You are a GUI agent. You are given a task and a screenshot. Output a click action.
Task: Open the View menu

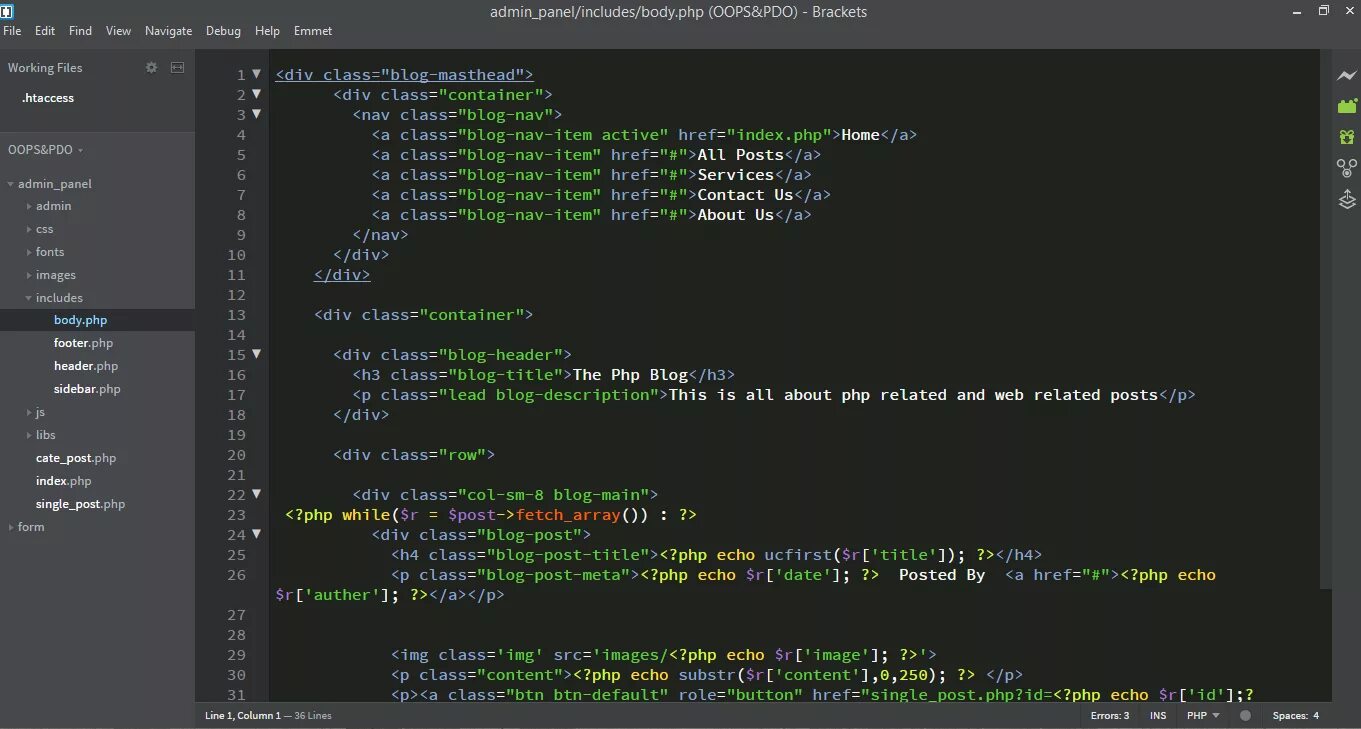(118, 31)
